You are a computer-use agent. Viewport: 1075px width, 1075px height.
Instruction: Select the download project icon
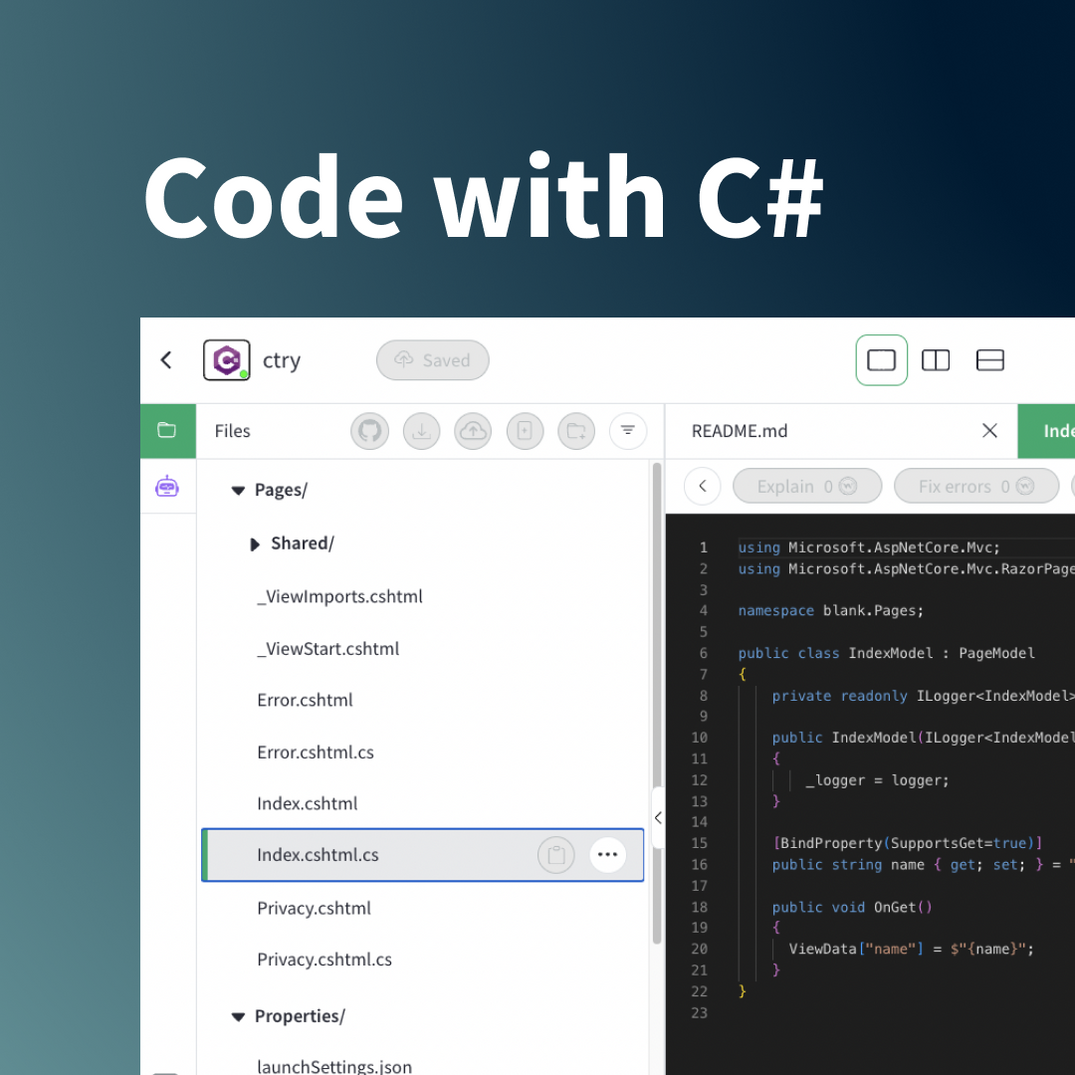click(x=421, y=430)
